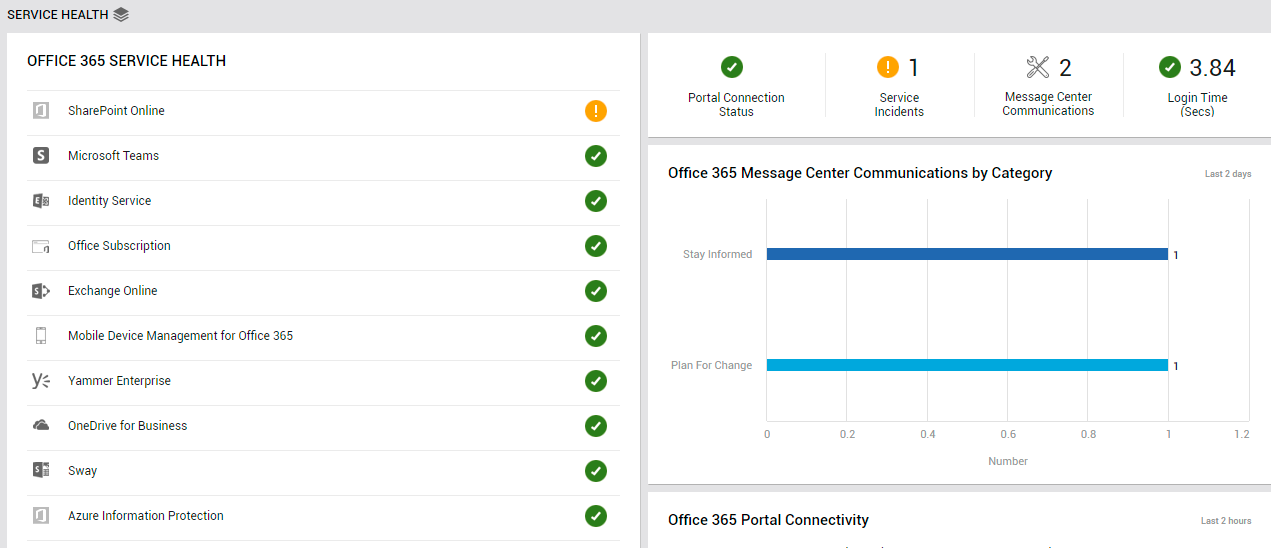Screen dimensions: 1271x548
Task: Click the Yammer Enterprise service icon
Action: coord(41,381)
